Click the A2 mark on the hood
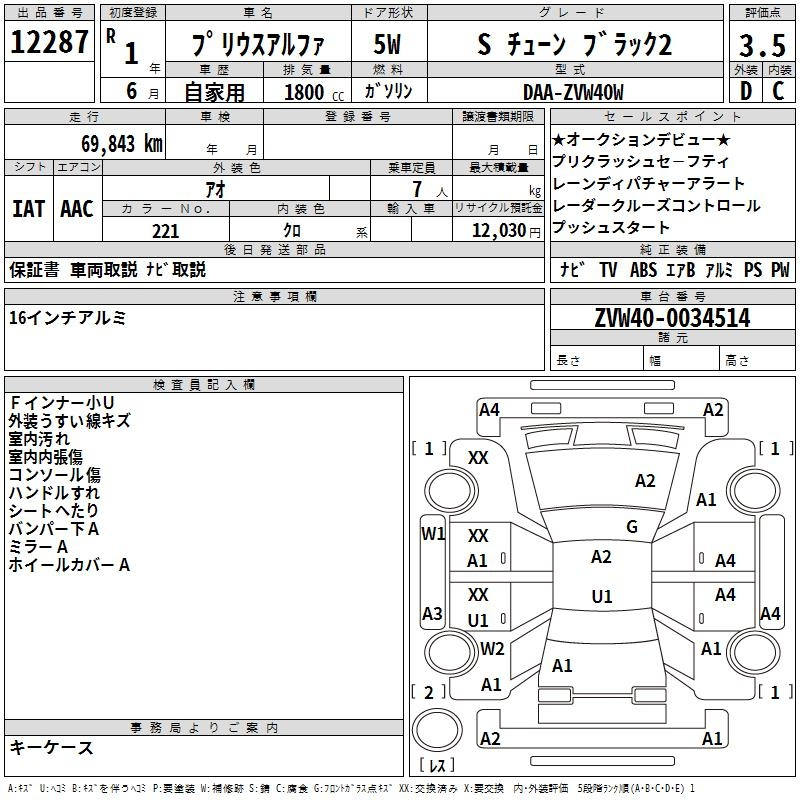The width and height of the screenshot is (800, 800). tap(645, 481)
